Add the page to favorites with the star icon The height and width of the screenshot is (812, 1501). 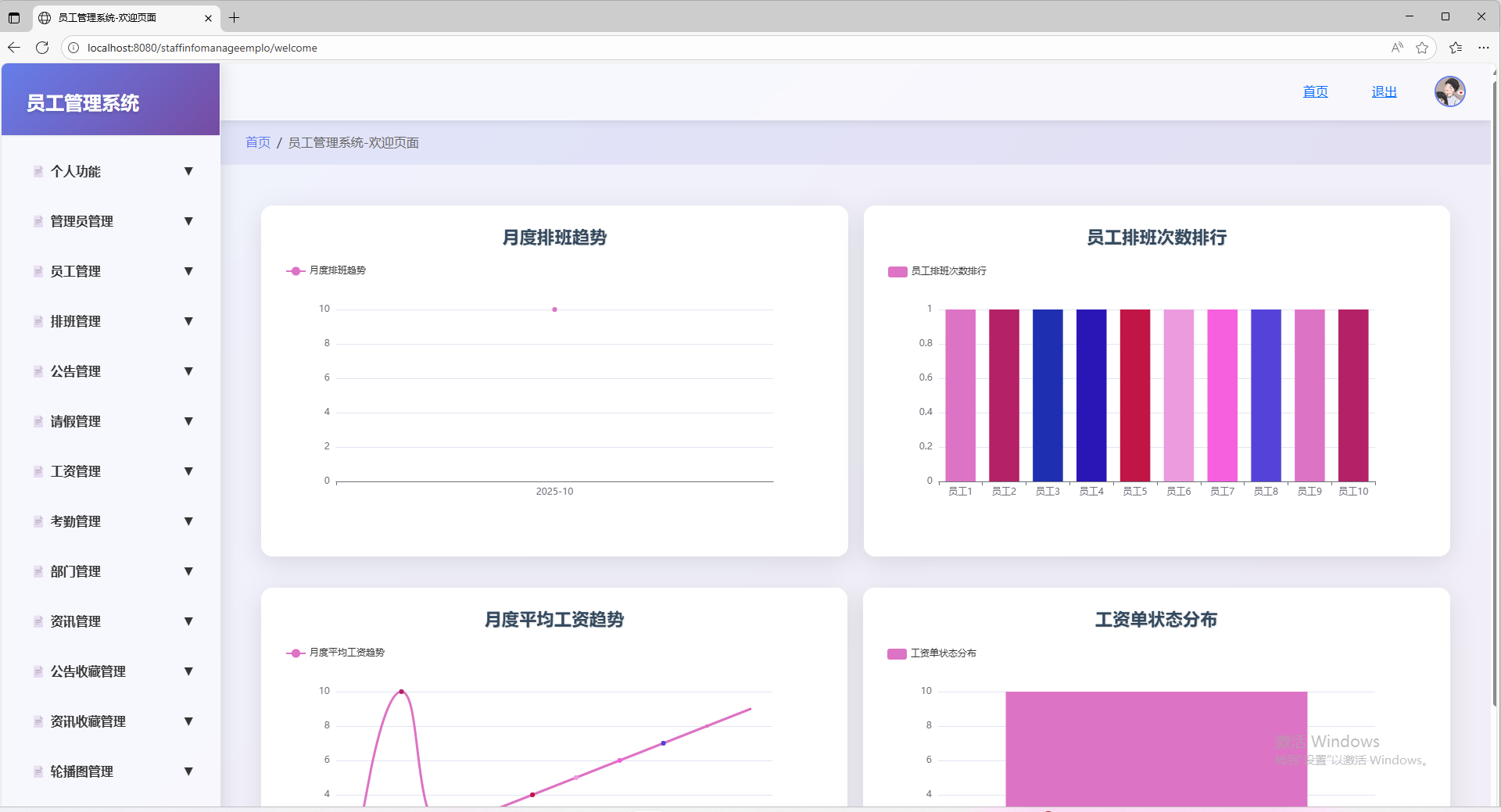point(1422,48)
